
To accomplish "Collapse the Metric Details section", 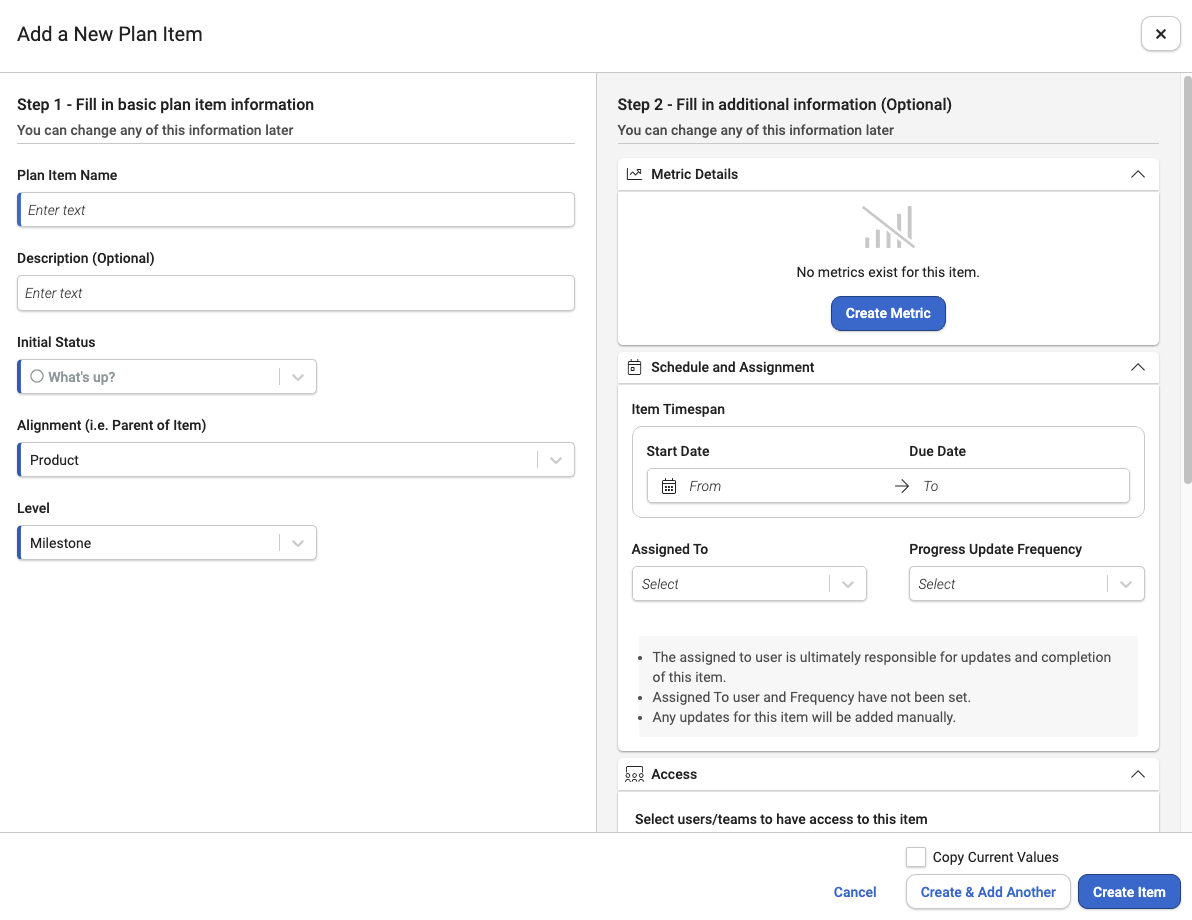I will 1137,174.
